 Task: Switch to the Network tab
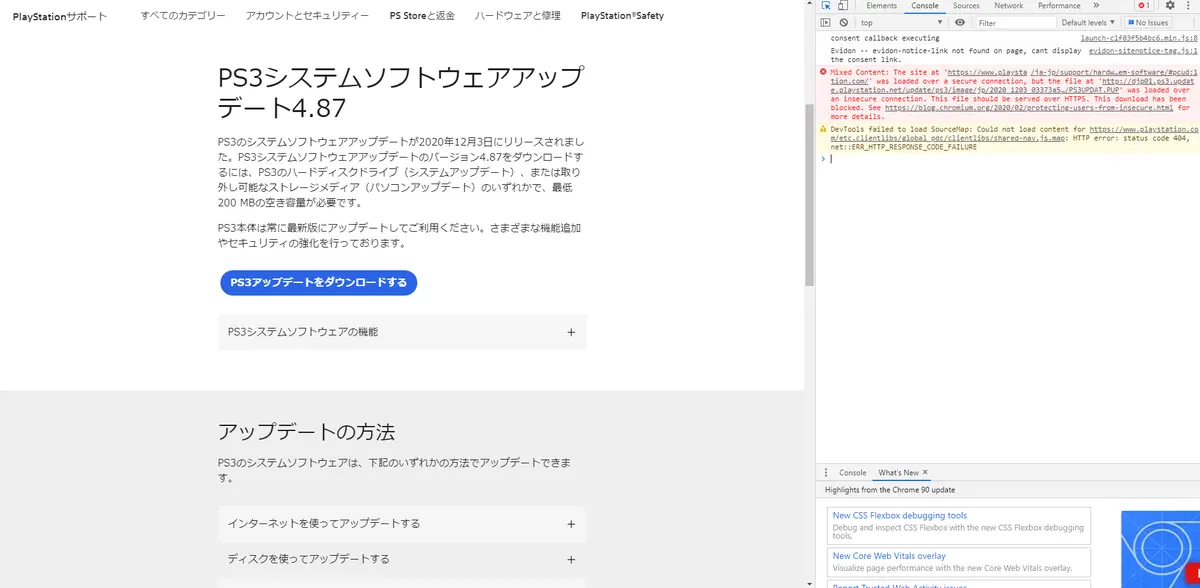[x=1008, y=6]
